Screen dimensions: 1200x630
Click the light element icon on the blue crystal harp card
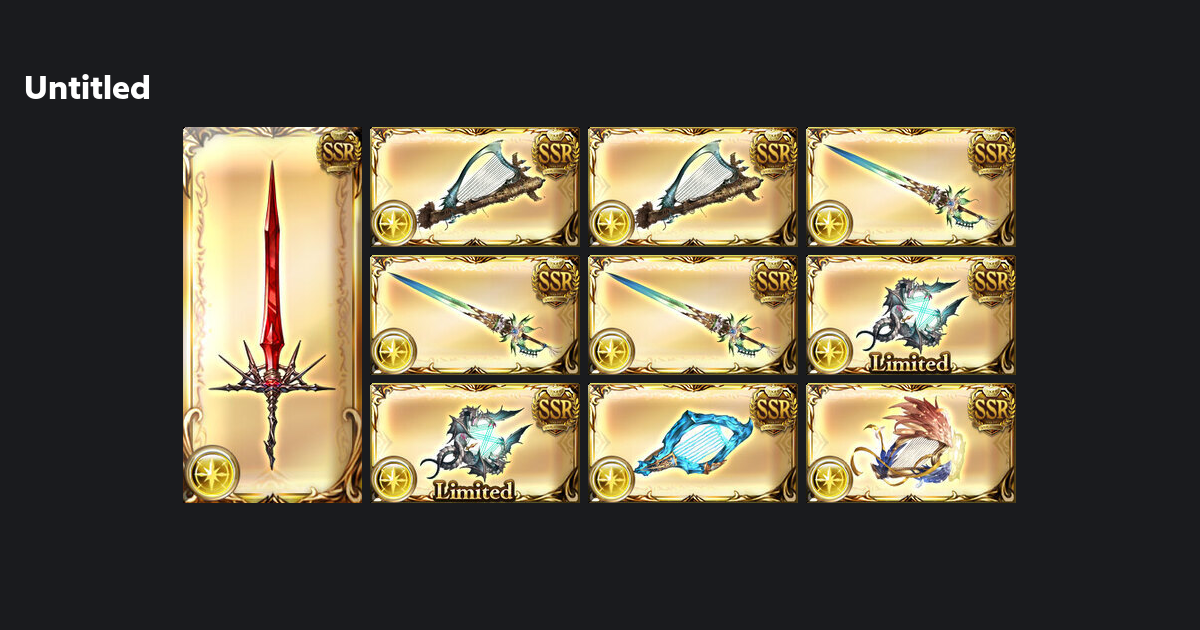[x=612, y=479]
